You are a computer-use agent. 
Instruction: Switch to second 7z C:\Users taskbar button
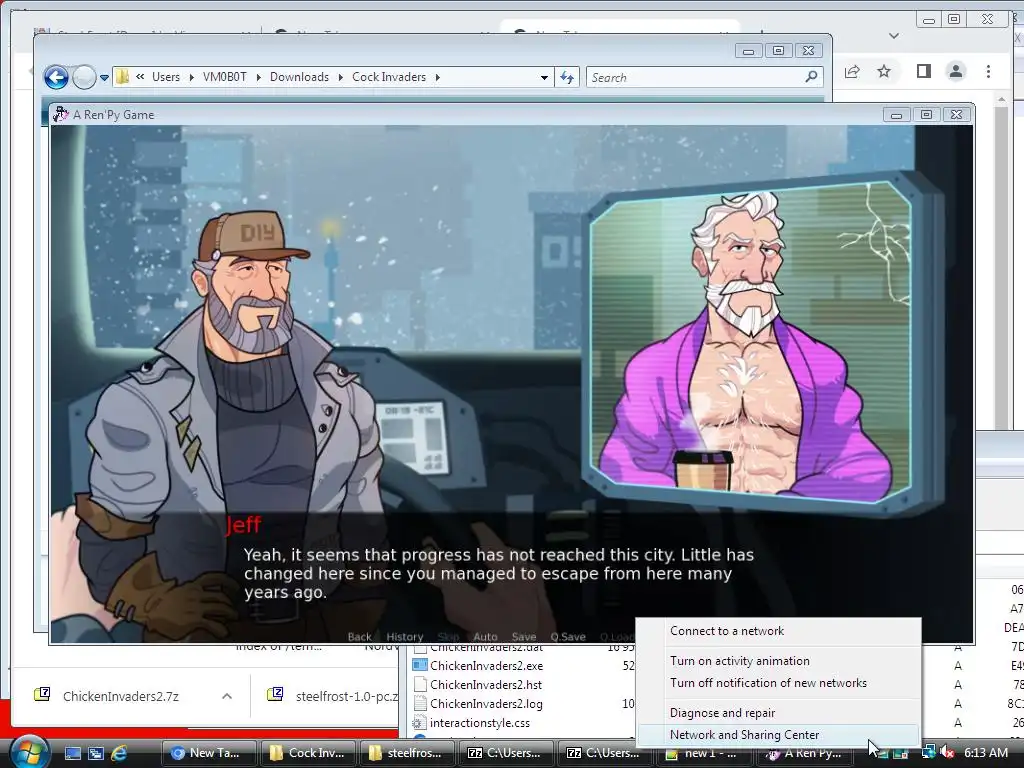(x=604, y=753)
